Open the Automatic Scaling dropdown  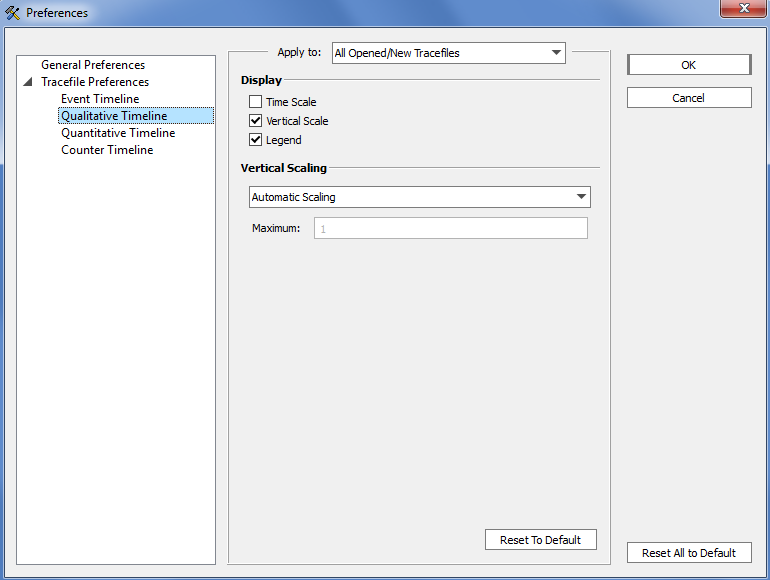coord(419,197)
